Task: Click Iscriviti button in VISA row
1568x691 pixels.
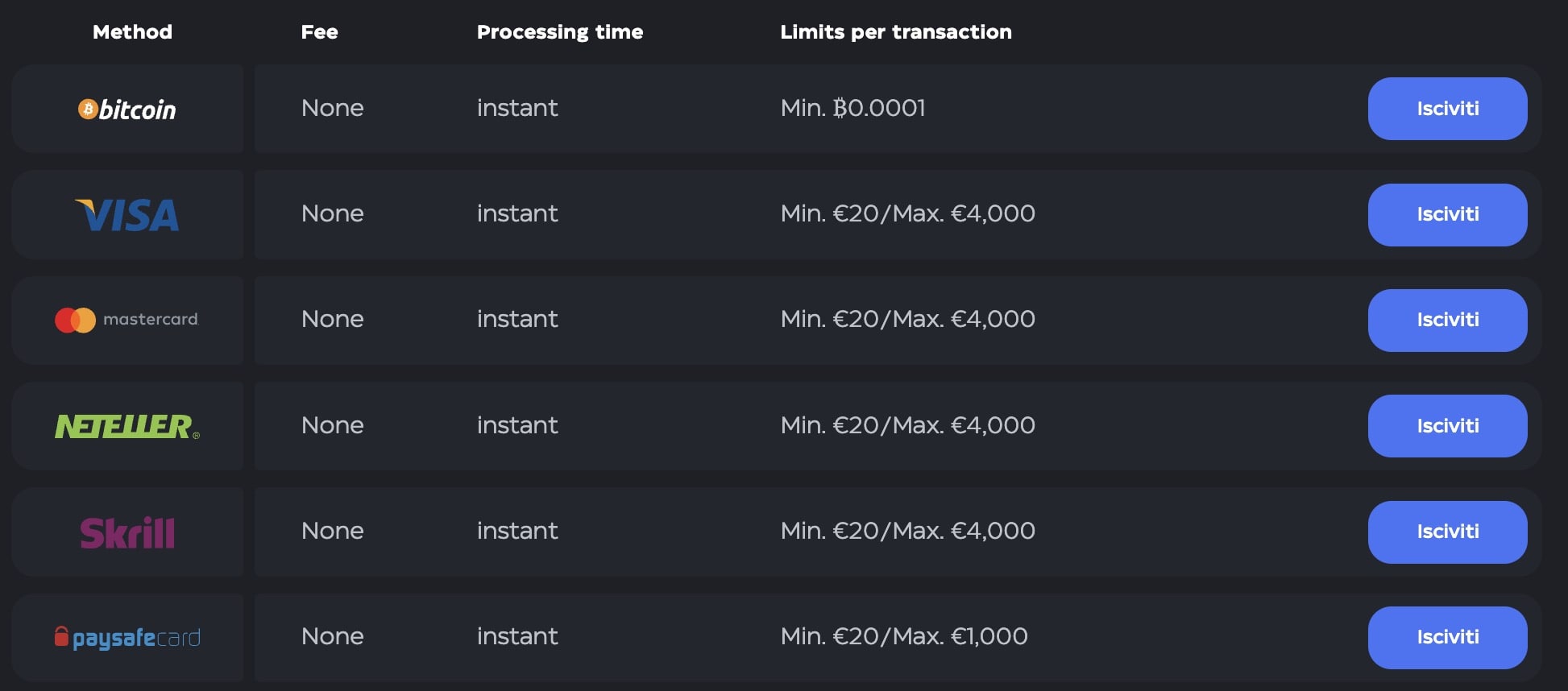Action: point(1447,215)
